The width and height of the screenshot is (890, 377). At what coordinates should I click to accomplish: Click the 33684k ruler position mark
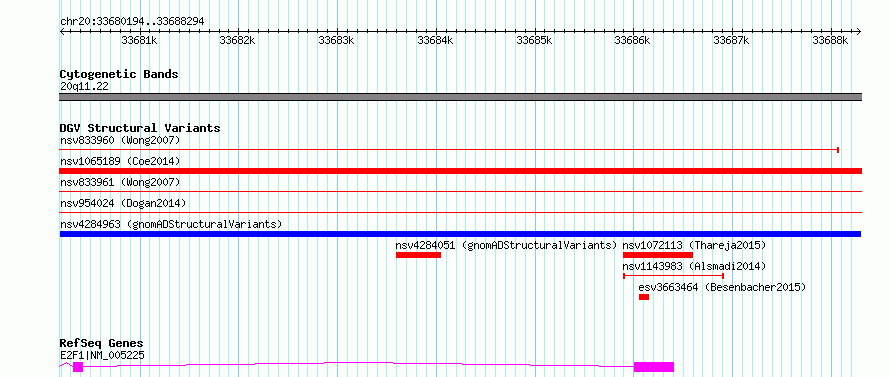click(x=435, y=40)
